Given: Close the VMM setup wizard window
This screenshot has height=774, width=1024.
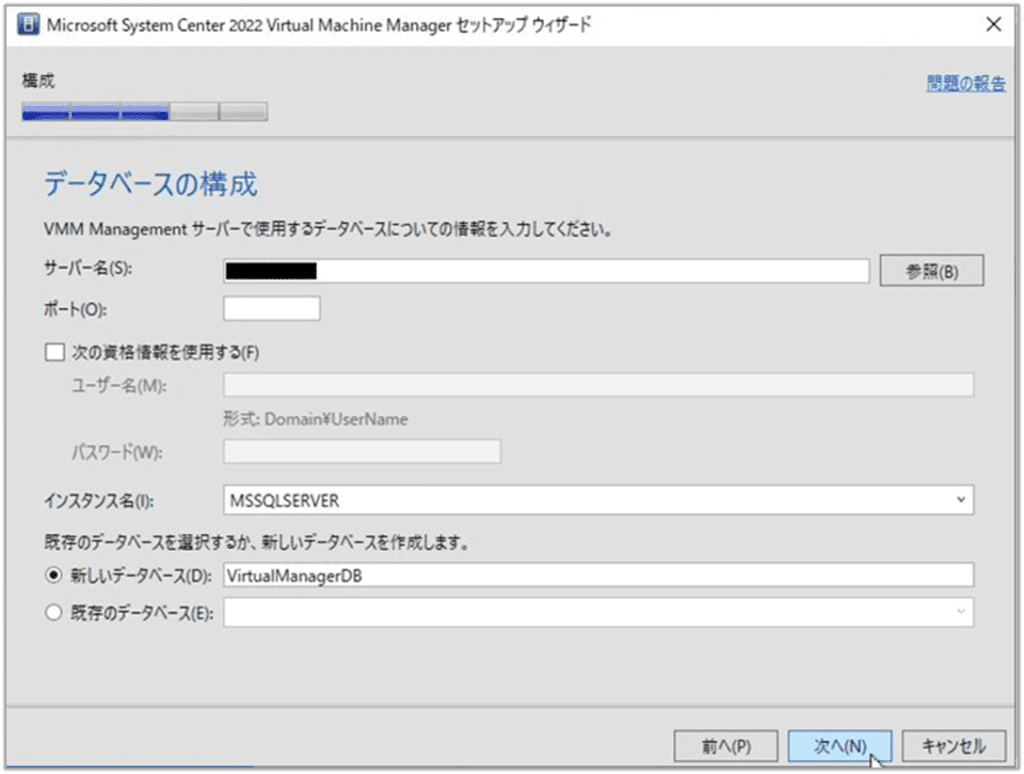Looking at the screenshot, I should 993,25.
